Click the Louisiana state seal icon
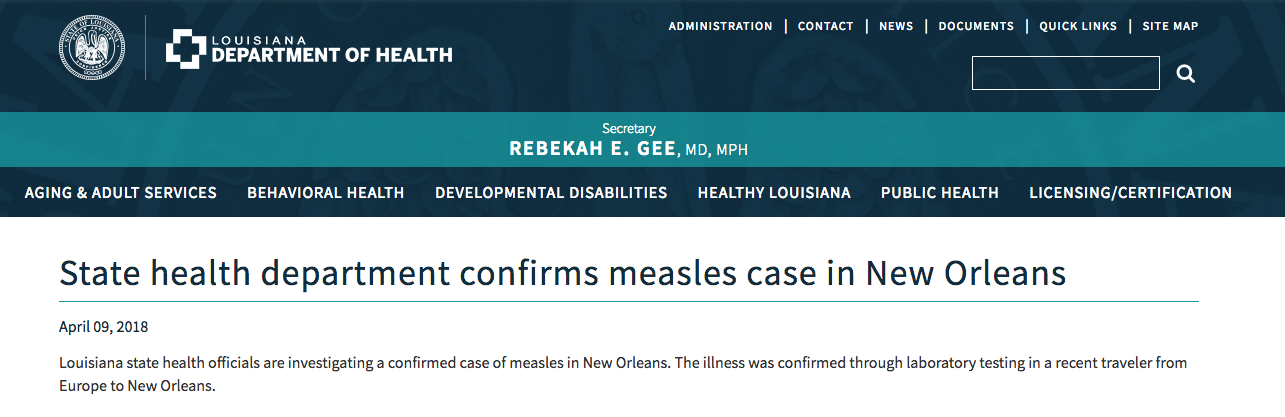The height and width of the screenshot is (417, 1285). pyautogui.click(x=91, y=48)
